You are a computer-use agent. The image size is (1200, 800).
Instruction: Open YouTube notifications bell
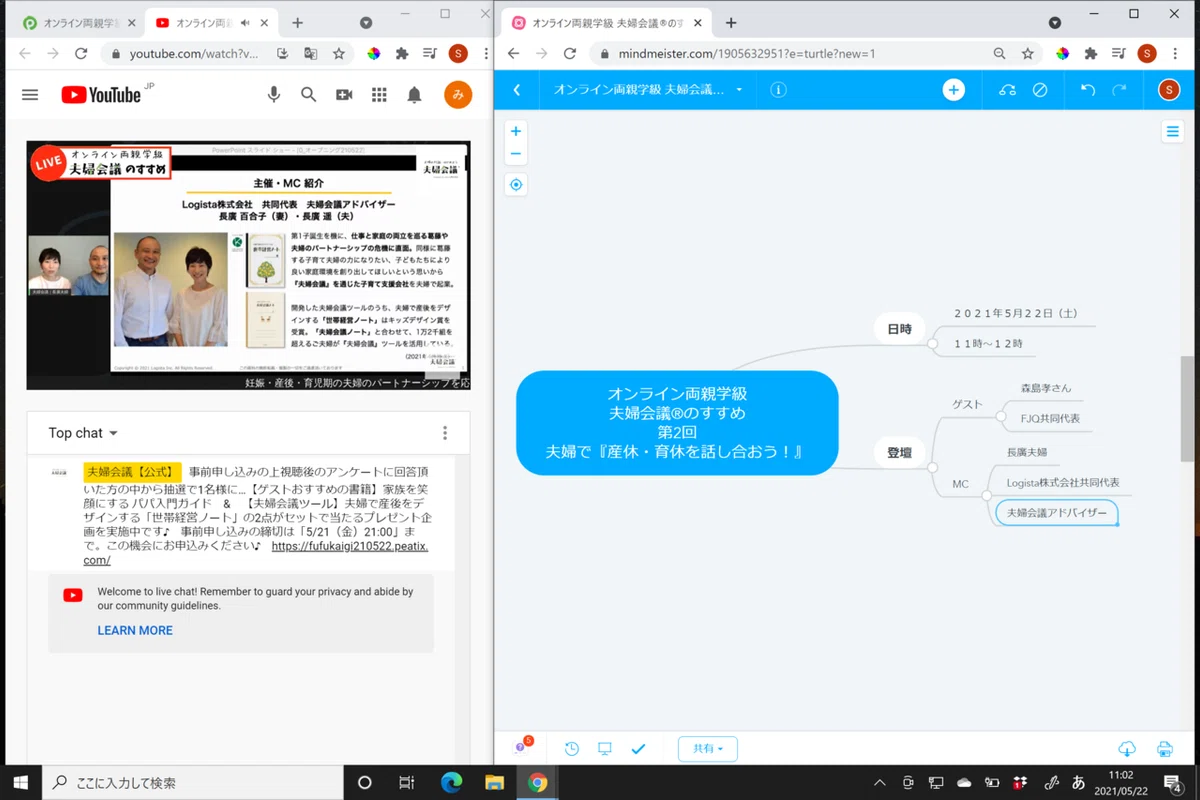(414, 94)
